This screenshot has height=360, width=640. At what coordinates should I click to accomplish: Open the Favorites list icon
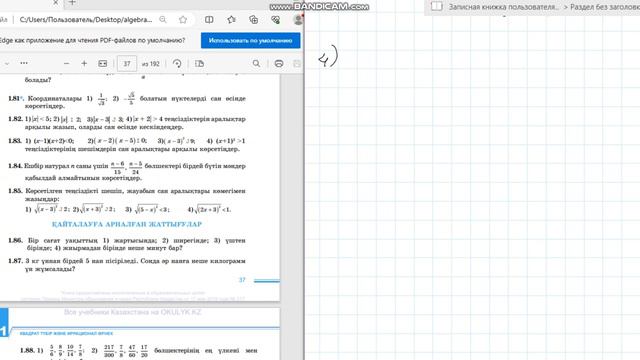231,20
